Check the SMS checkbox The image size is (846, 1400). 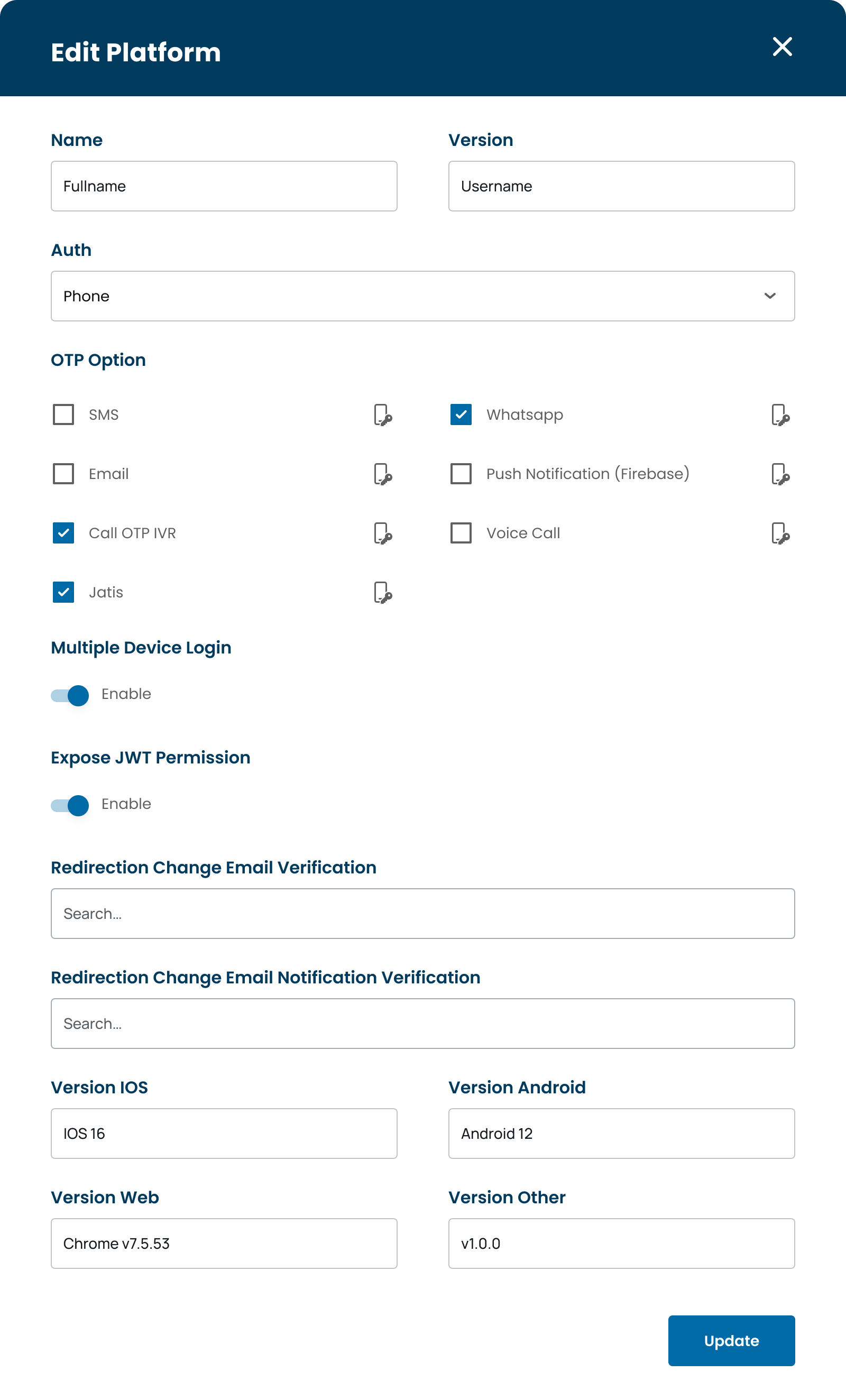(x=63, y=415)
